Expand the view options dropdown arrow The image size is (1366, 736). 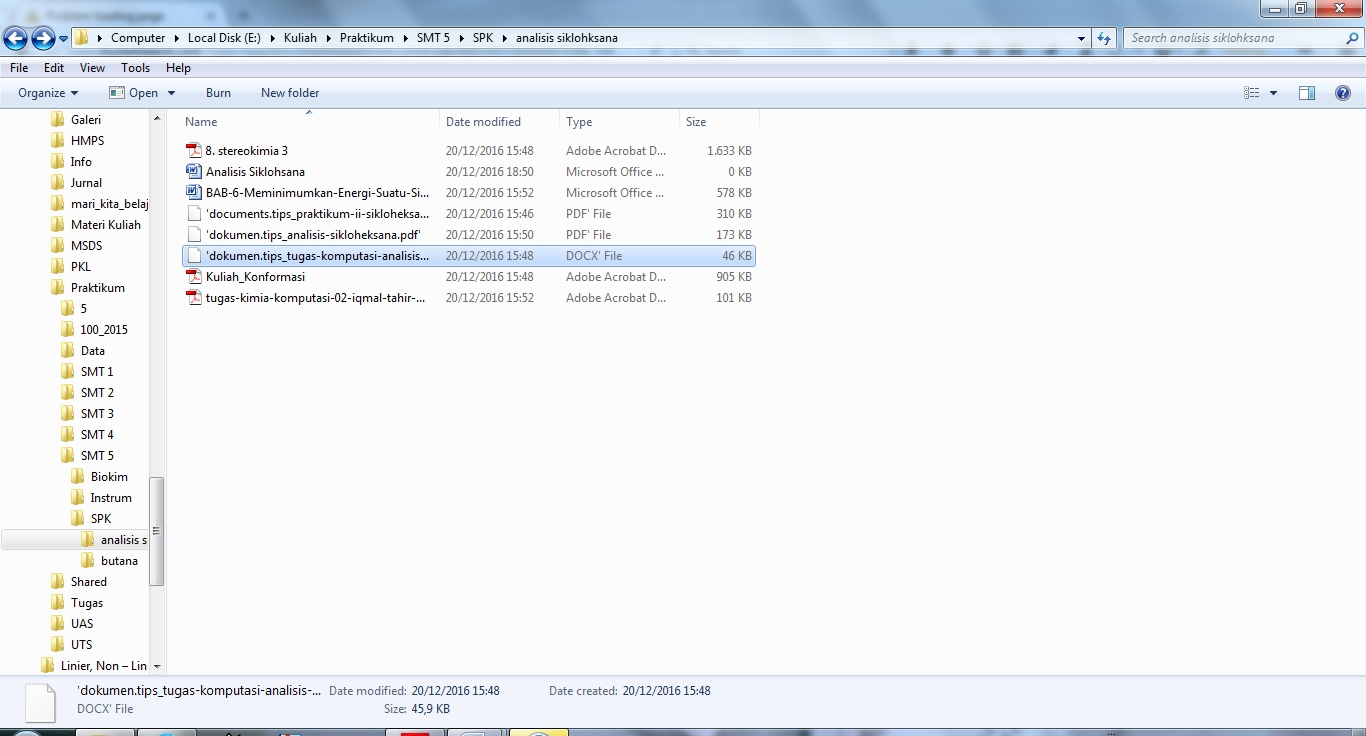1273,93
